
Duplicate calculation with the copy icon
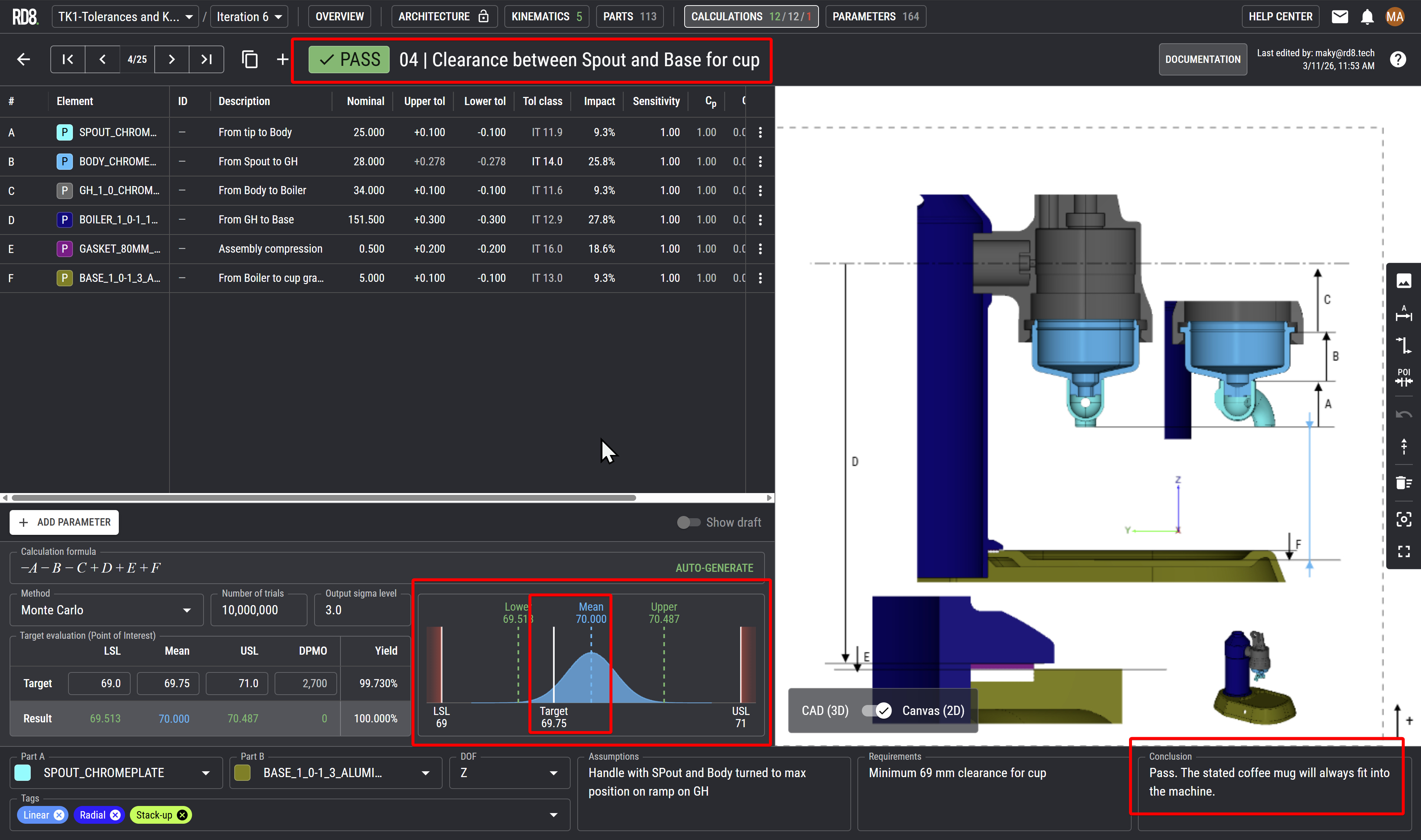click(250, 60)
